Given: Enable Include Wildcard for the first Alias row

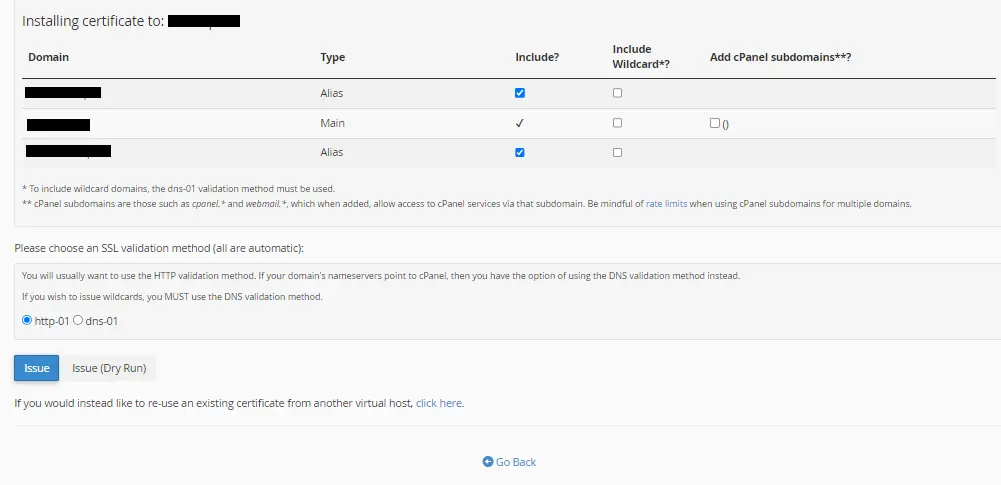Looking at the screenshot, I should [x=617, y=93].
